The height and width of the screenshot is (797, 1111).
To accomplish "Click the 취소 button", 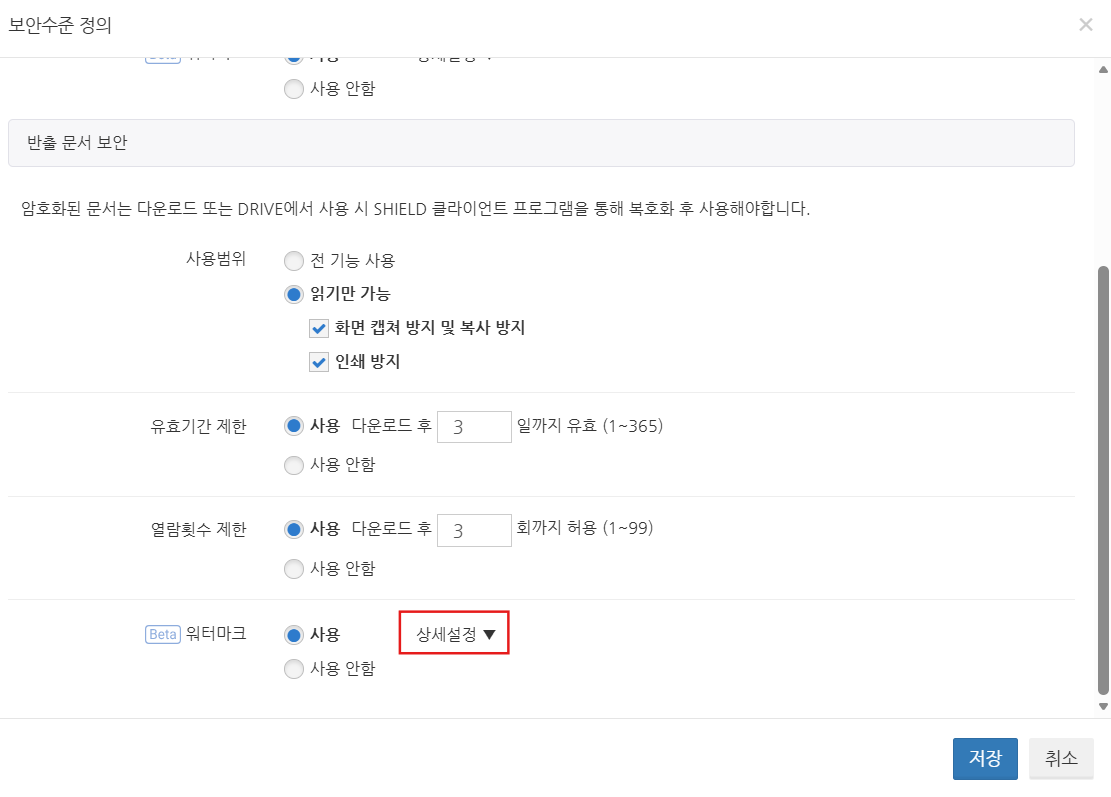I will click(x=1061, y=759).
